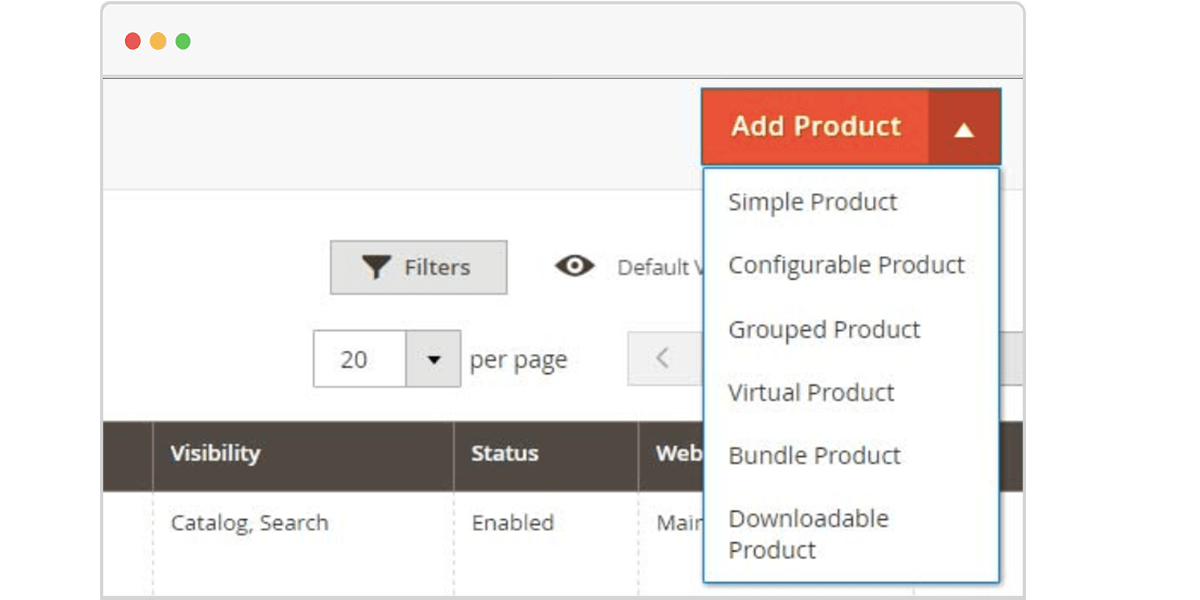Click the Enabled status cell
This screenshot has height=600, width=1200.
click(512, 522)
